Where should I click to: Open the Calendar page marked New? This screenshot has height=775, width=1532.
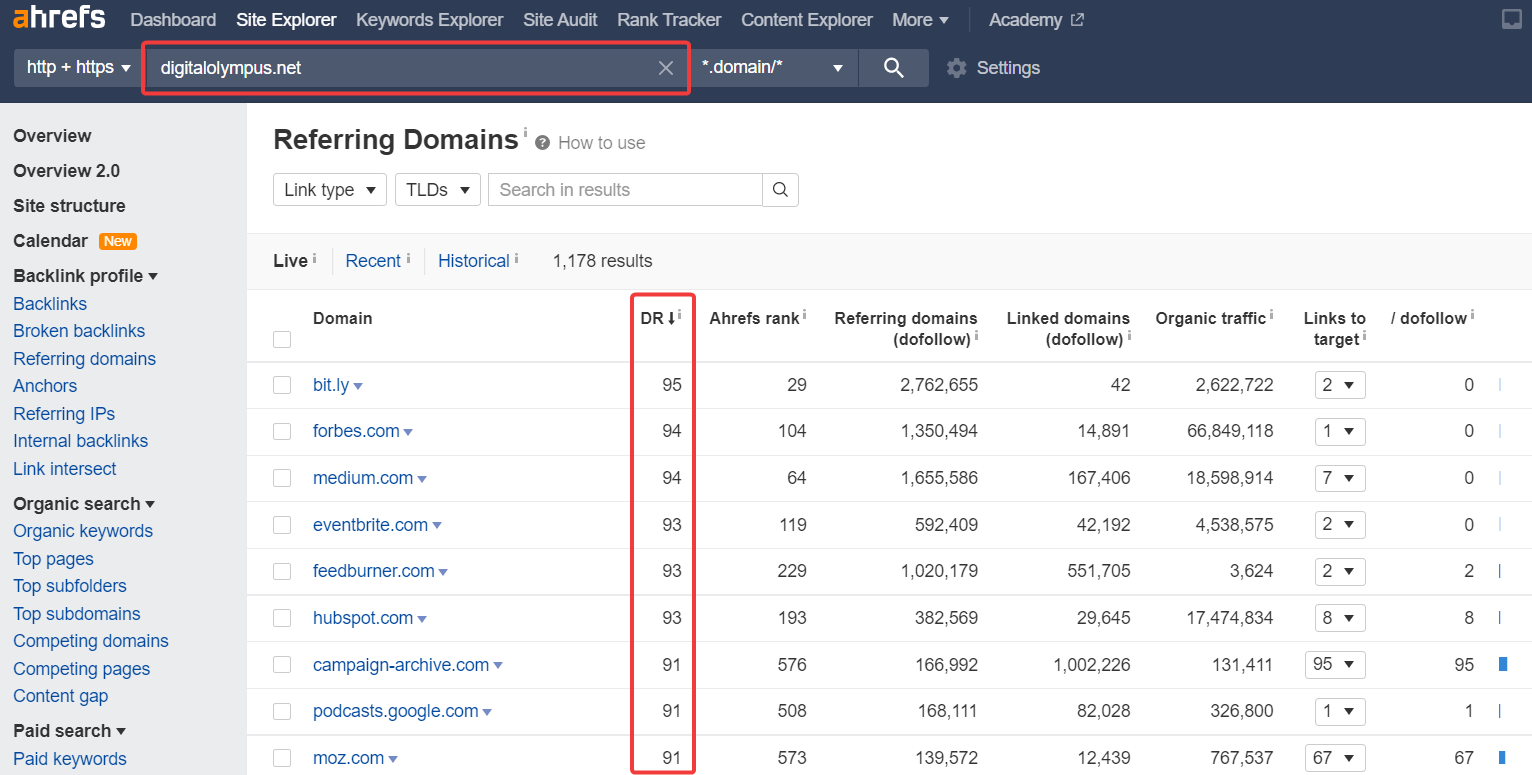coord(51,241)
